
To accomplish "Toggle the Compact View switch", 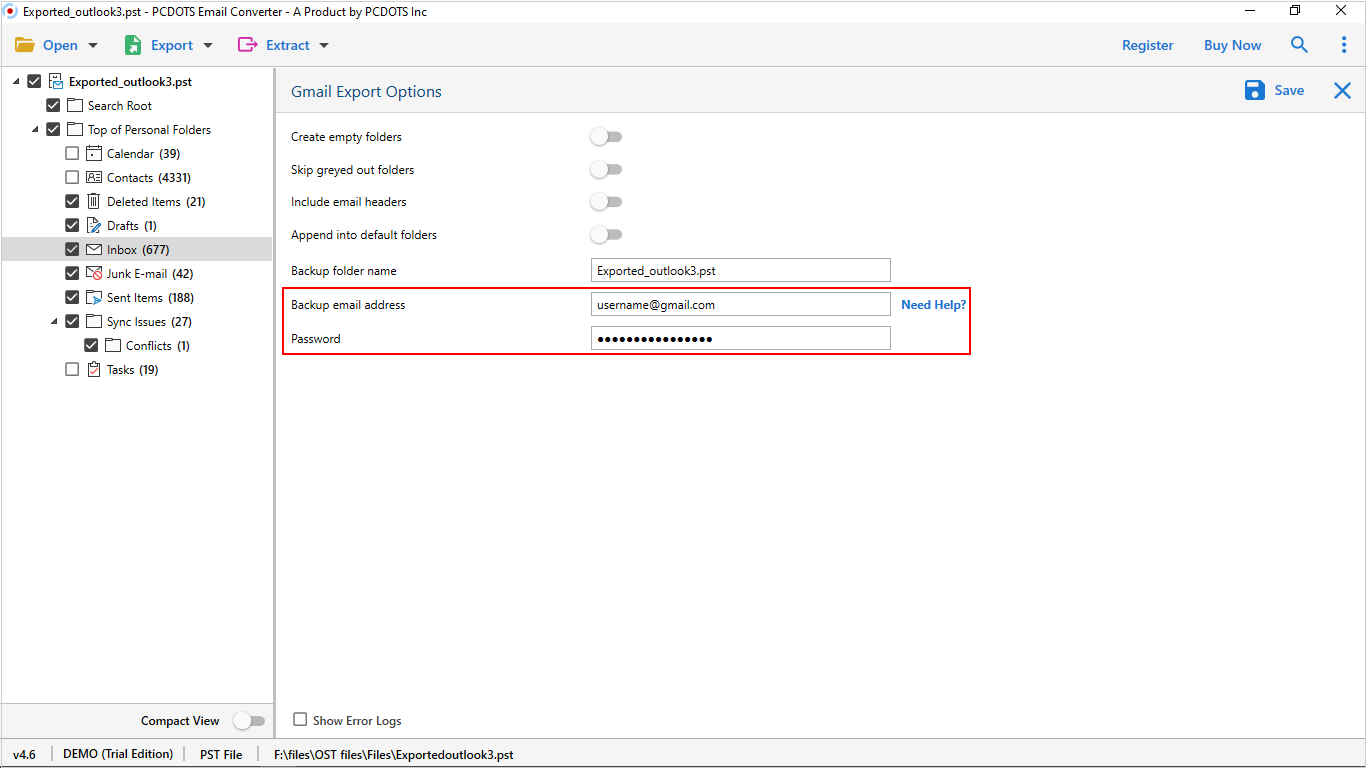I will pyautogui.click(x=249, y=721).
